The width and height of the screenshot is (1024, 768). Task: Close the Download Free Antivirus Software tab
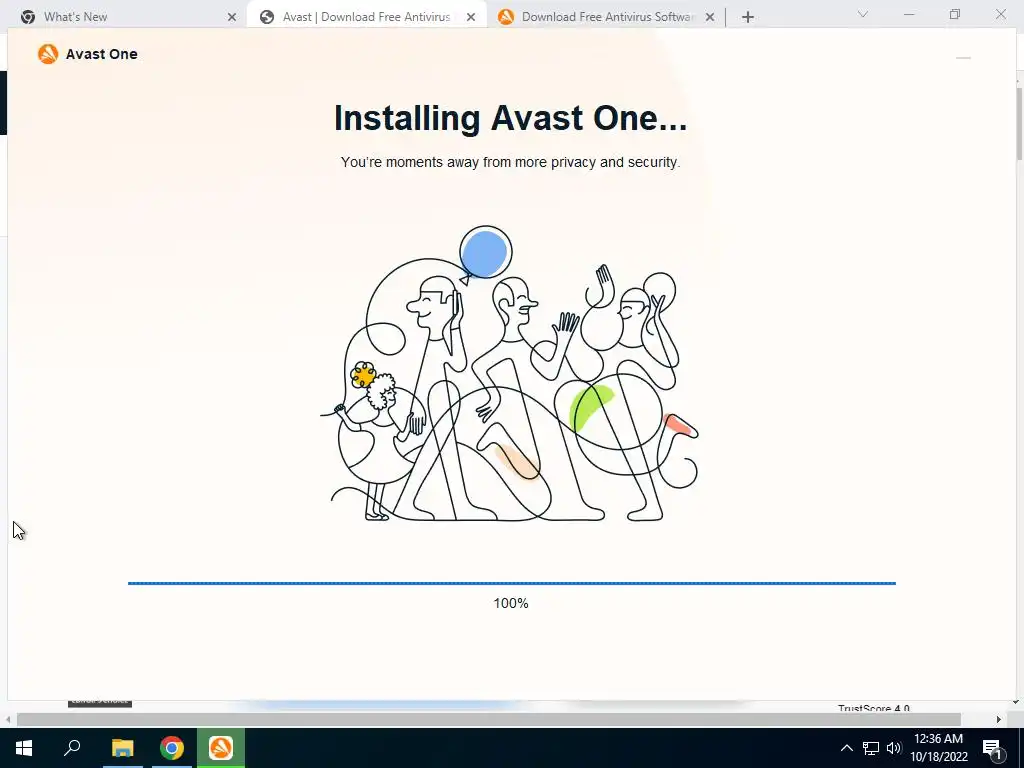click(x=710, y=17)
